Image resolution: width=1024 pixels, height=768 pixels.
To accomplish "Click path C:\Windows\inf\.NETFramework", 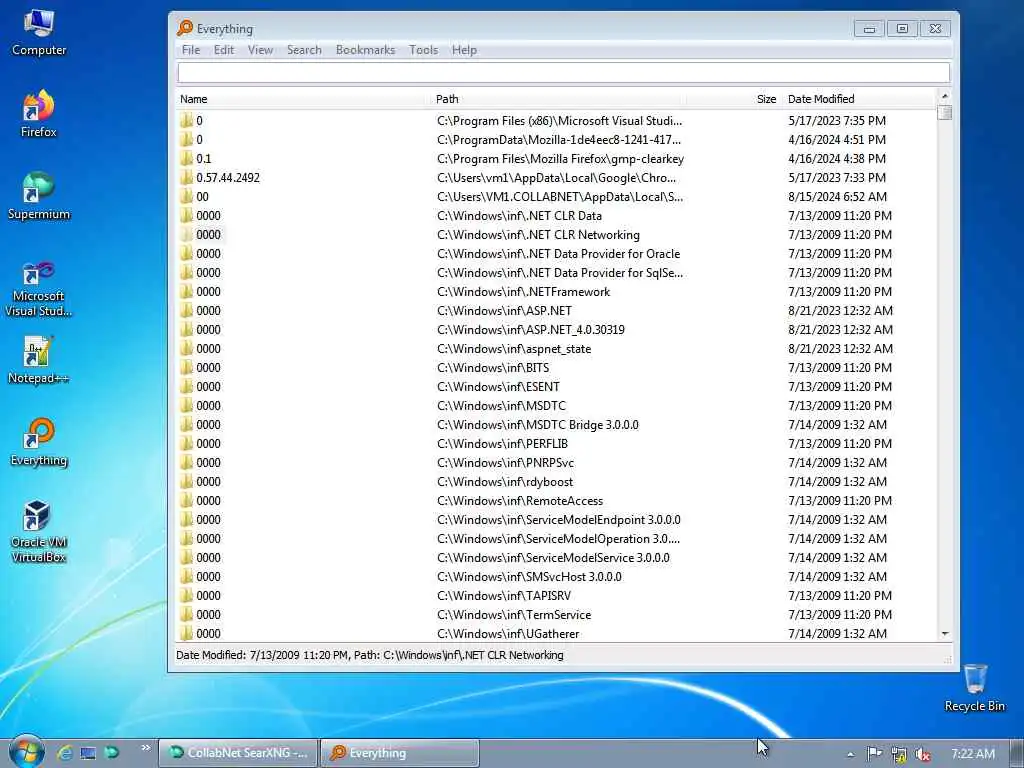I will click(x=523, y=291).
